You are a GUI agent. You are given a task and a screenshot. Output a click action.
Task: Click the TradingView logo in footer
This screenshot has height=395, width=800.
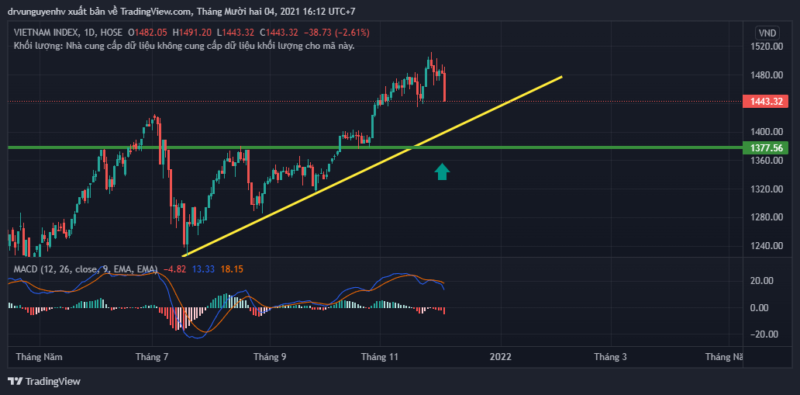coord(44,381)
